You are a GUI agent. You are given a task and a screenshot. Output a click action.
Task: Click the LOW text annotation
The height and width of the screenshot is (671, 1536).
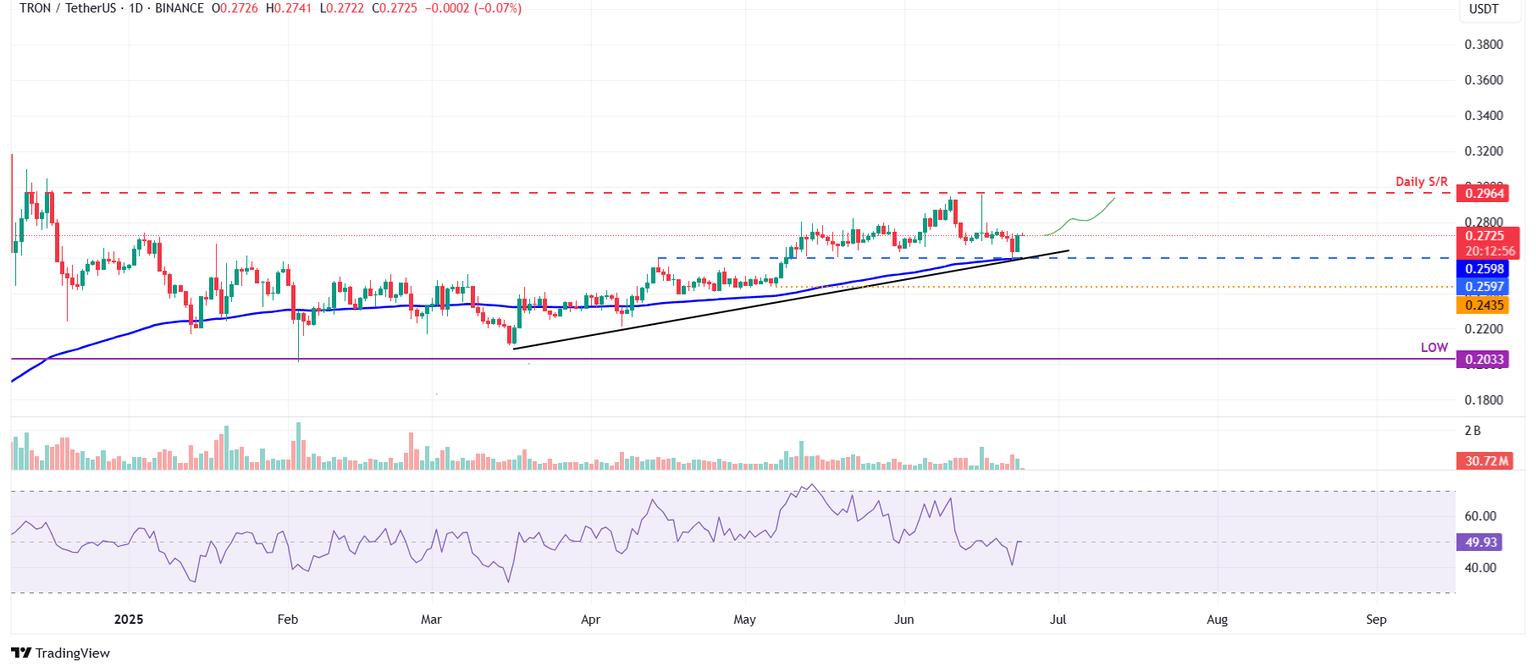point(1434,347)
